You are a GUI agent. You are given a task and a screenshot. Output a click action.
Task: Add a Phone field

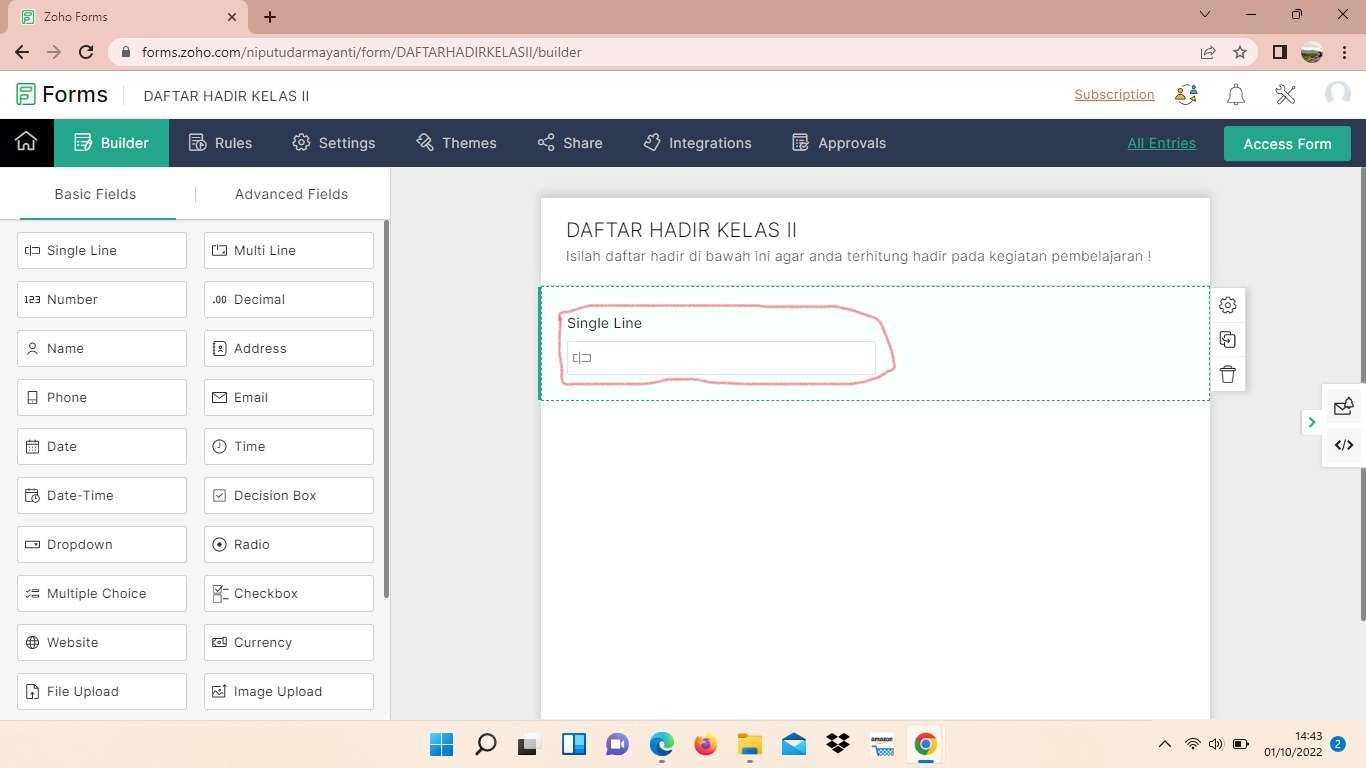102,398
